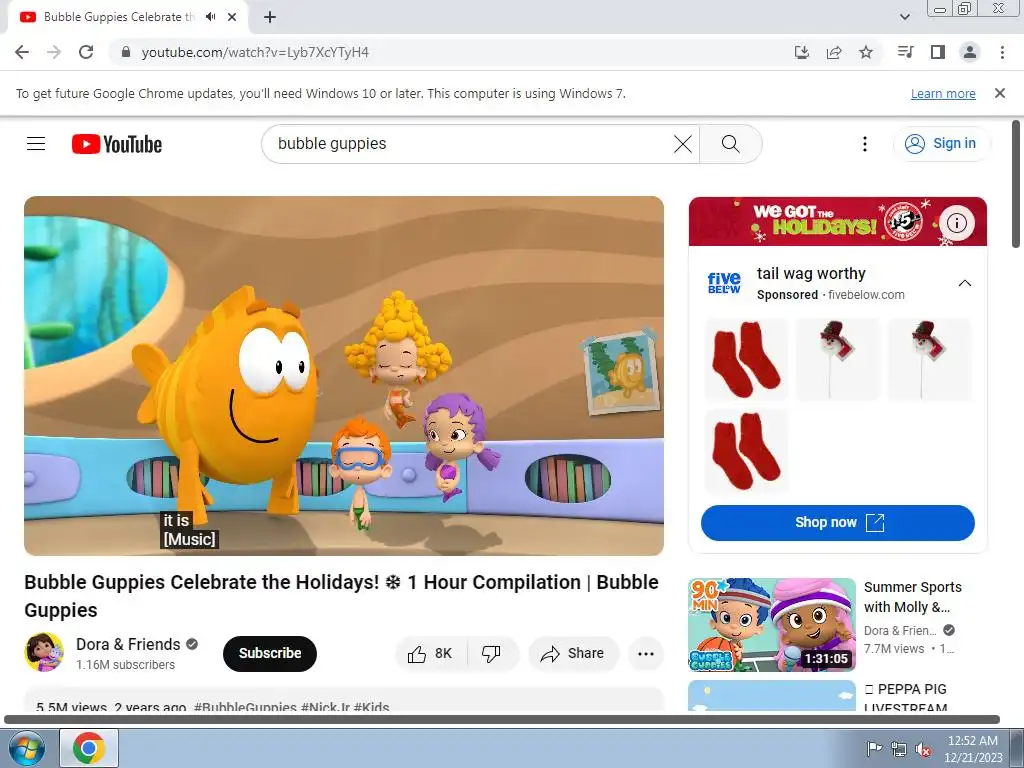This screenshot has height=768, width=1024.
Task: Open tab search dropdown arrow
Action: (x=904, y=17)
